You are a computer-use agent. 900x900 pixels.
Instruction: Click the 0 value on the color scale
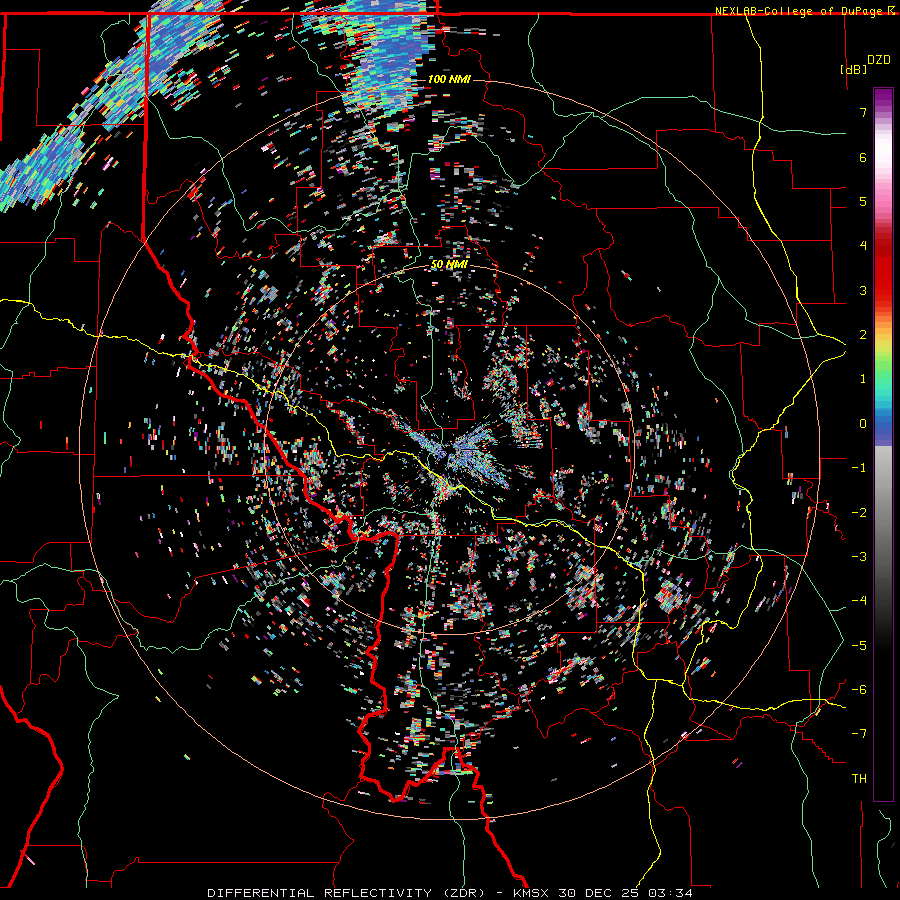(x=863, y=424)
